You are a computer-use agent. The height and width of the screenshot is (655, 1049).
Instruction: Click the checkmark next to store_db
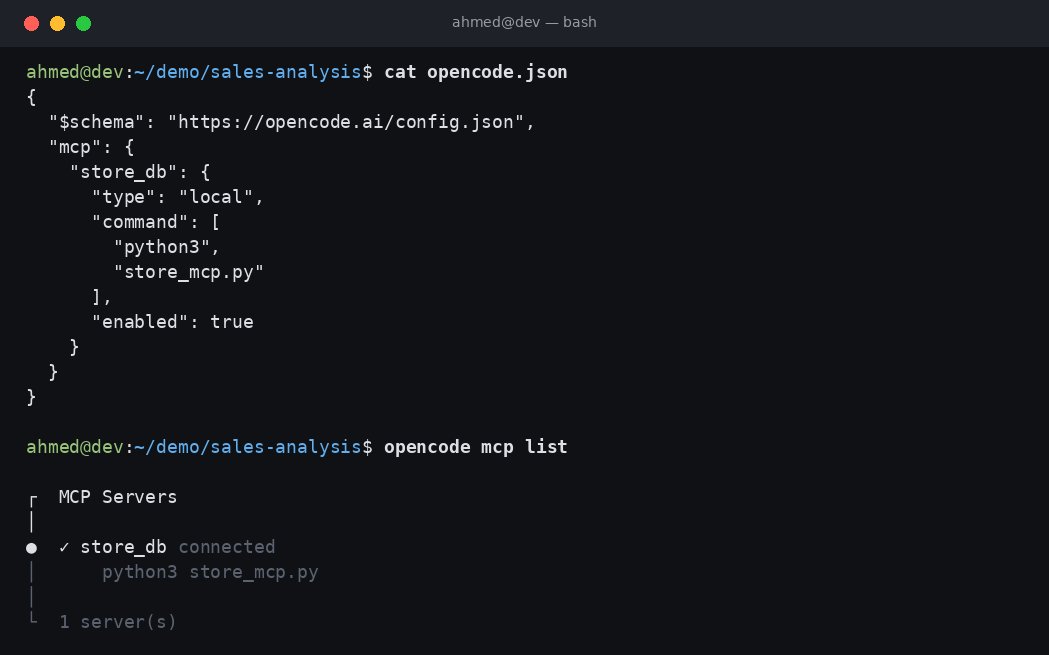click(64, 547)
